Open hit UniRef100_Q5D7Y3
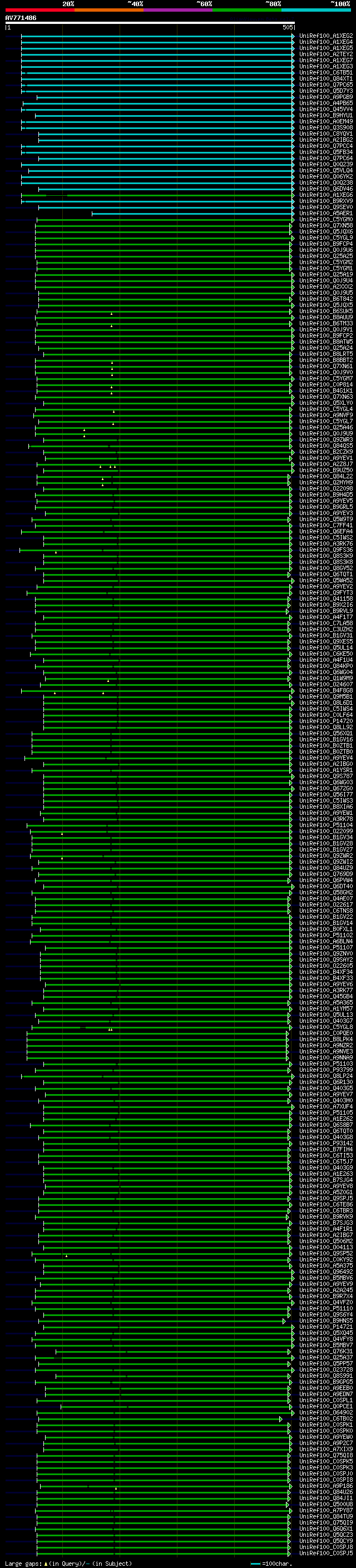356x1568 pixels. (x=326, y=91)
